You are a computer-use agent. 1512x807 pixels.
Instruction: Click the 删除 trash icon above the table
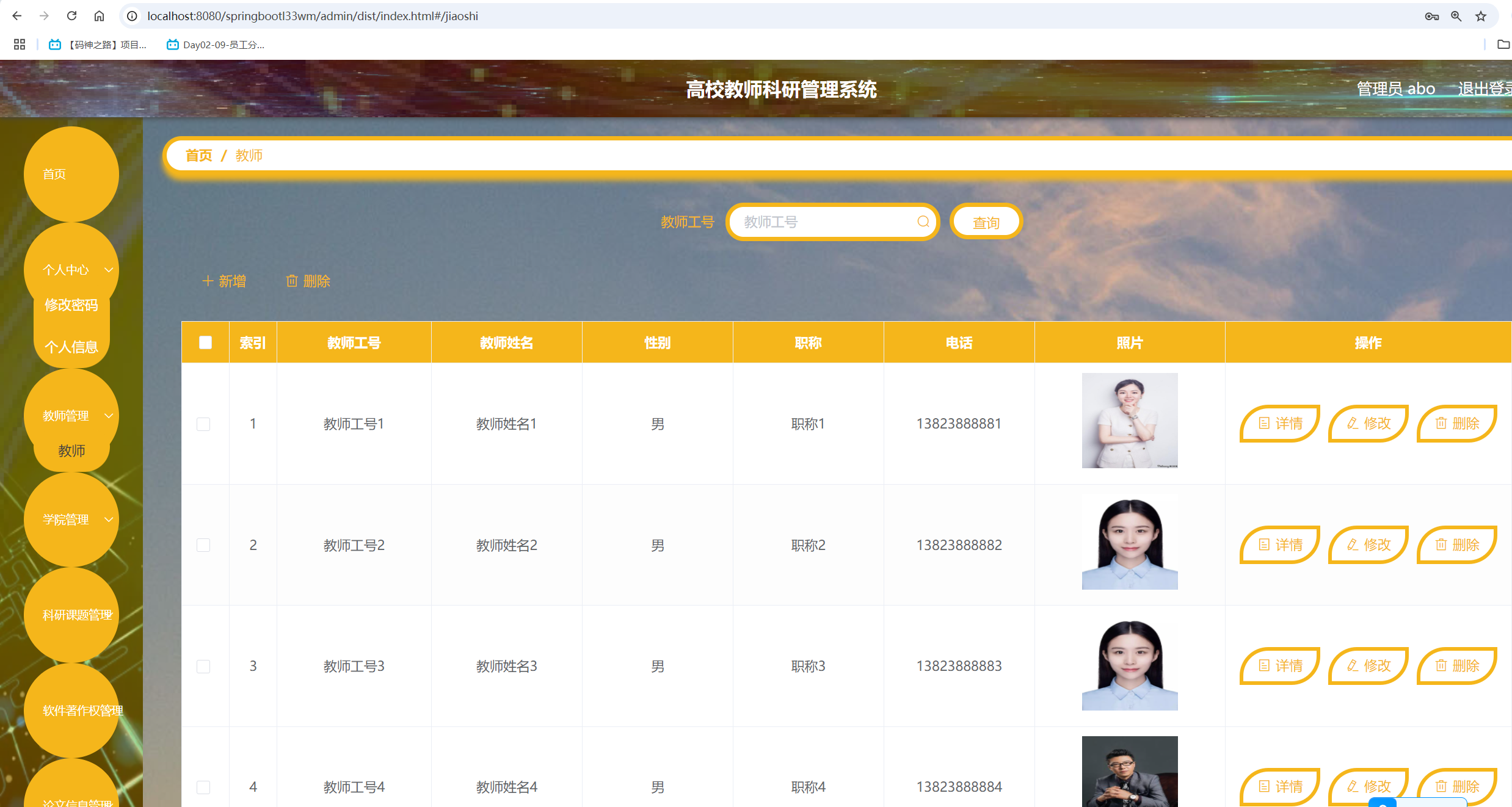coord(293,281)
